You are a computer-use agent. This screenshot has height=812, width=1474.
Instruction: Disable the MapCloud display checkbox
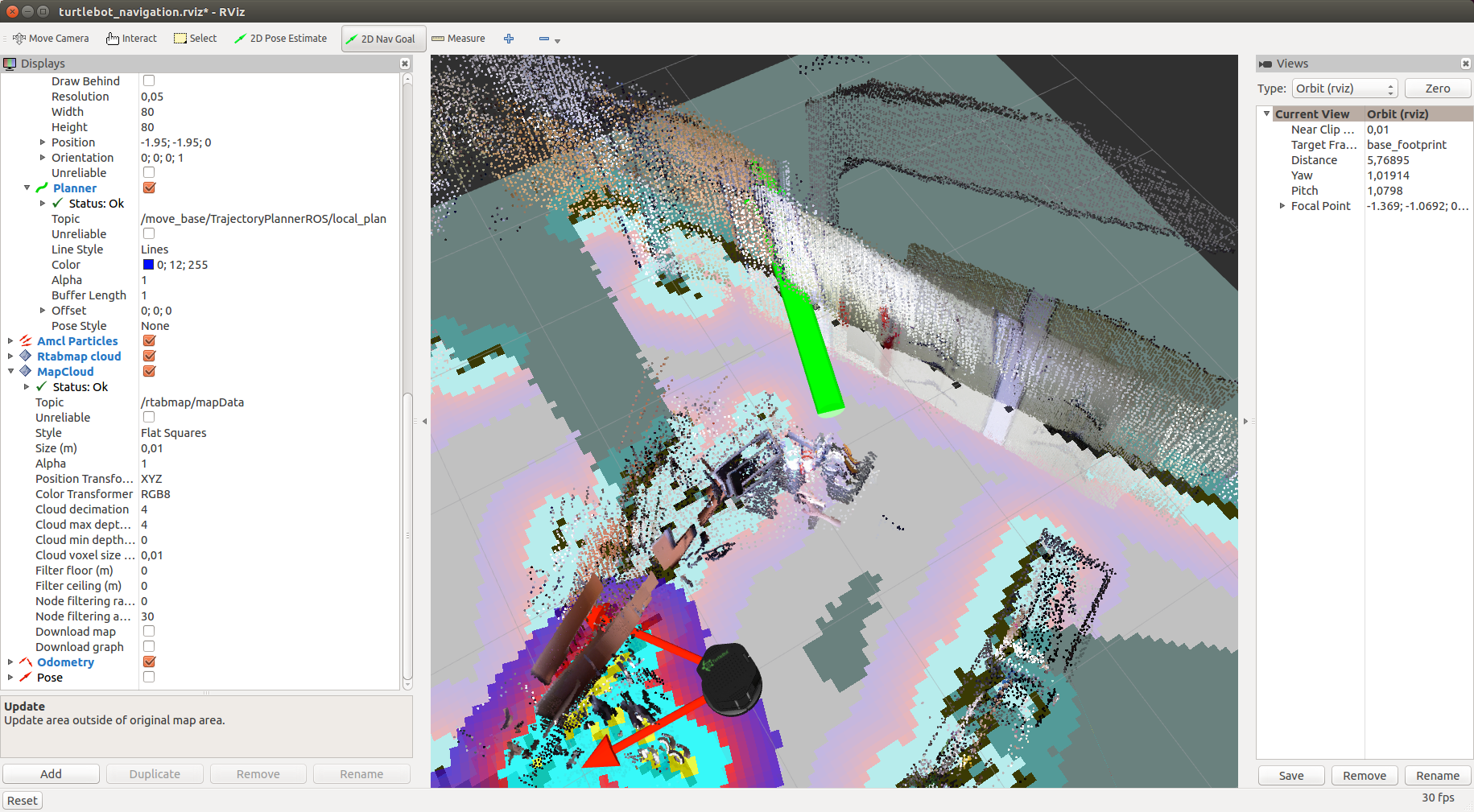[149, 371]
